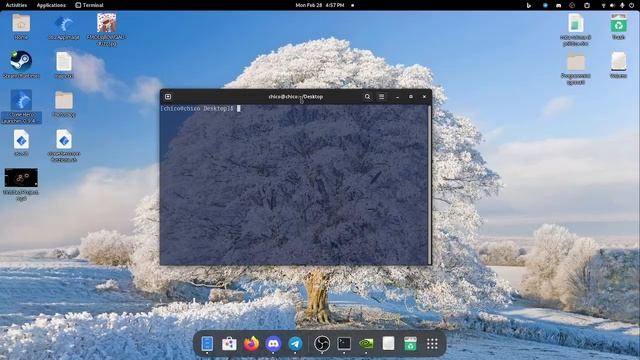Viewport: 640px width, 360px height.
Task: Open Telegram from the dock
Action: 296,344
